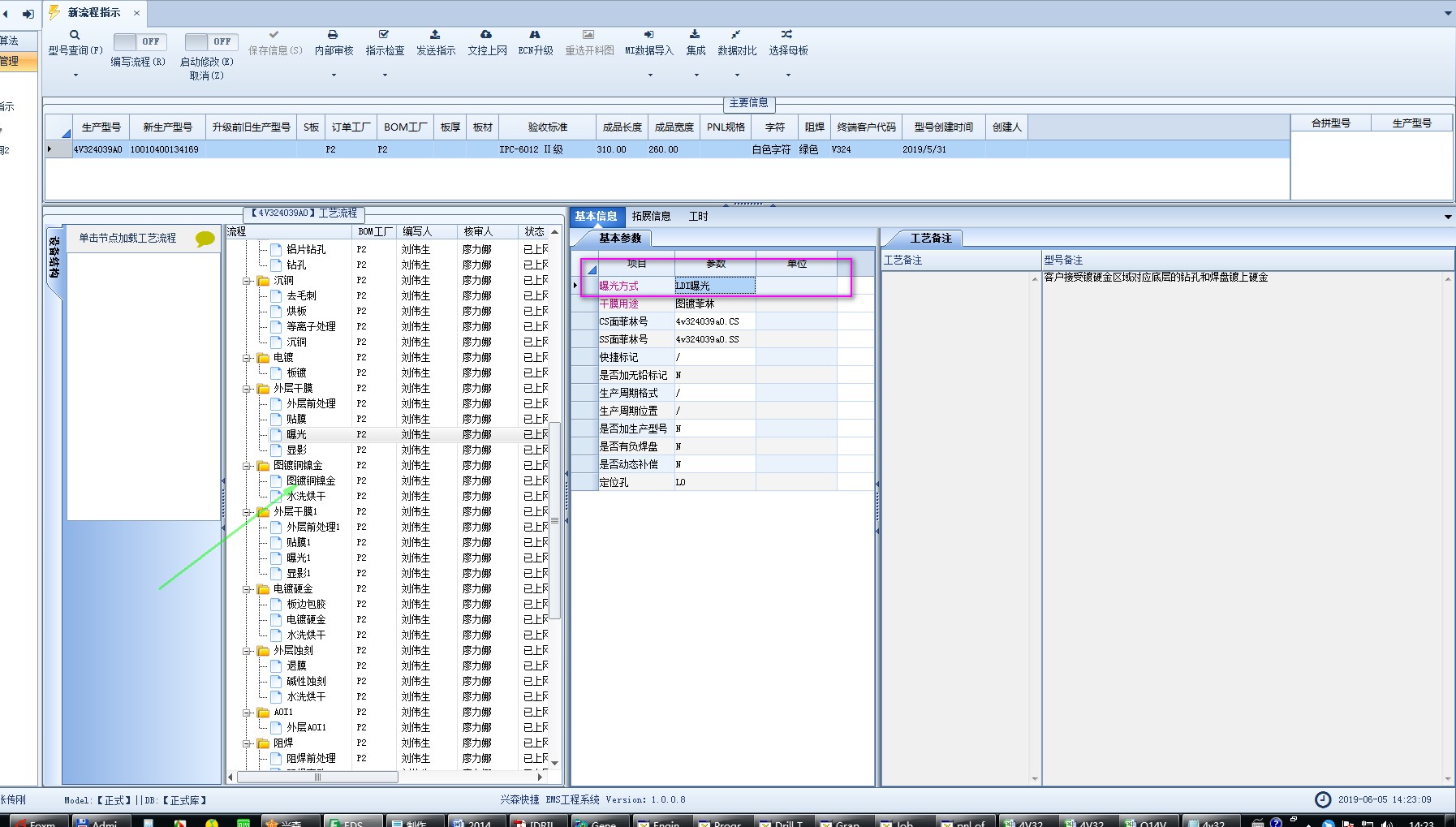Screen dimensions: 1456x827
Task: Click the document icon beside 显影
Action: tap(276, 450)
